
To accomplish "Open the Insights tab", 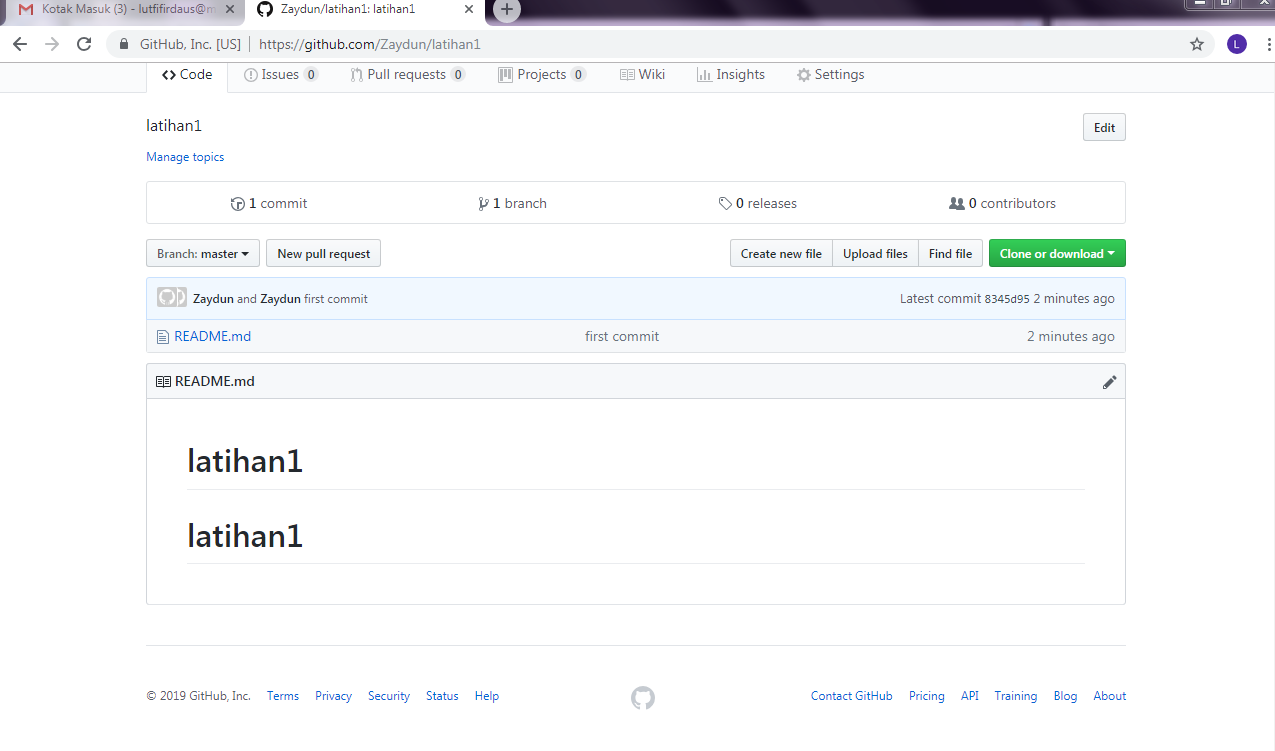I will coord(731,75).
